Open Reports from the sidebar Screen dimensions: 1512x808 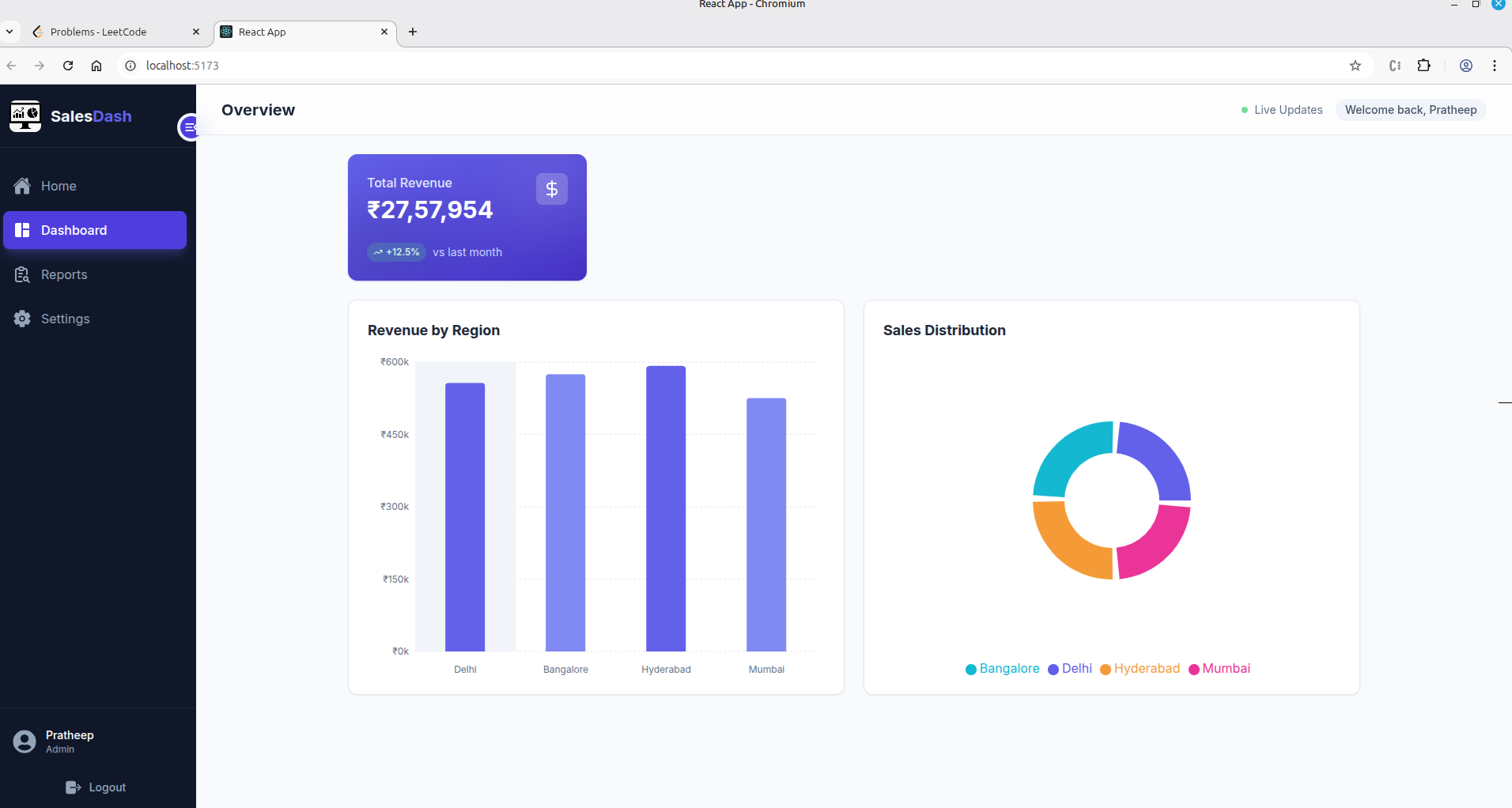63,274
